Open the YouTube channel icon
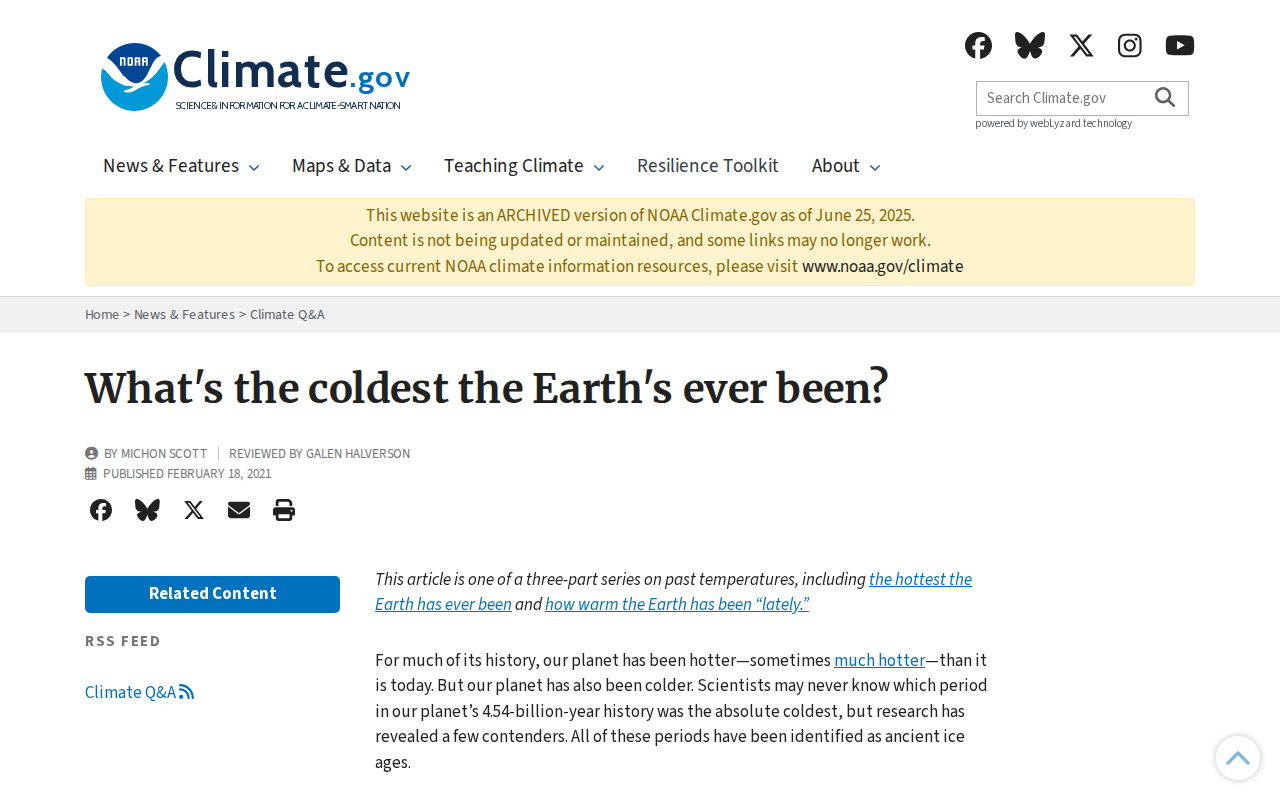 (1180, 45)
